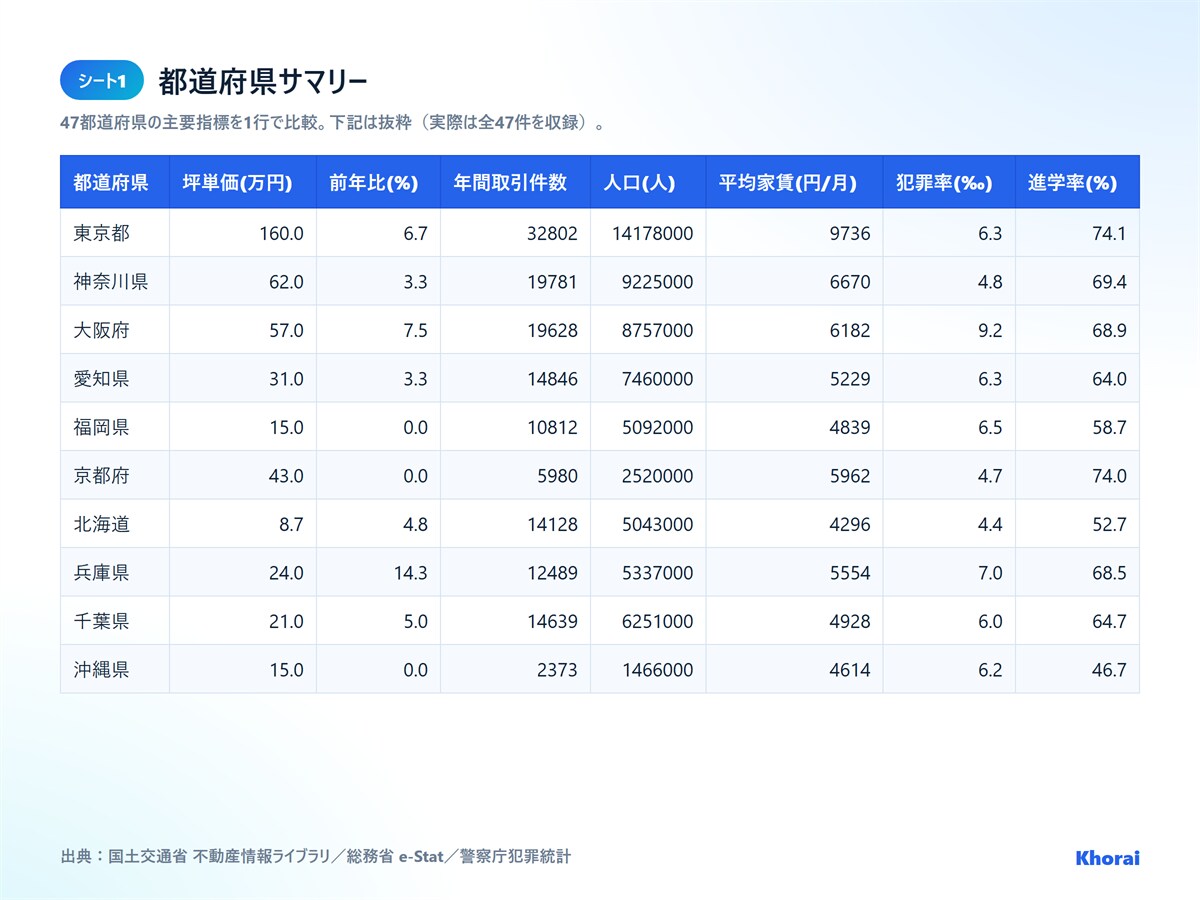Click the 都道府県サマリー title
The height and width of the screenshot is (900, 1200).
tap(263, 81)
